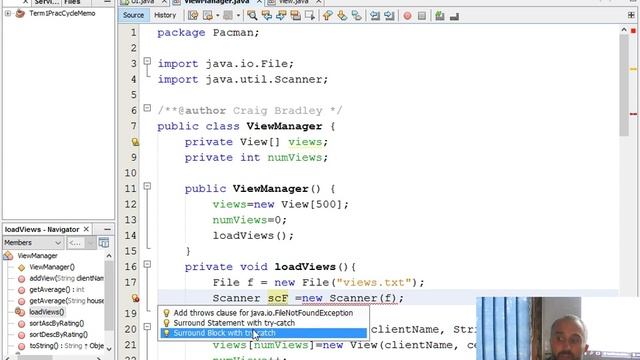640x360 pixels.
Task: Shift line left icon
Action: pos(375,16)
